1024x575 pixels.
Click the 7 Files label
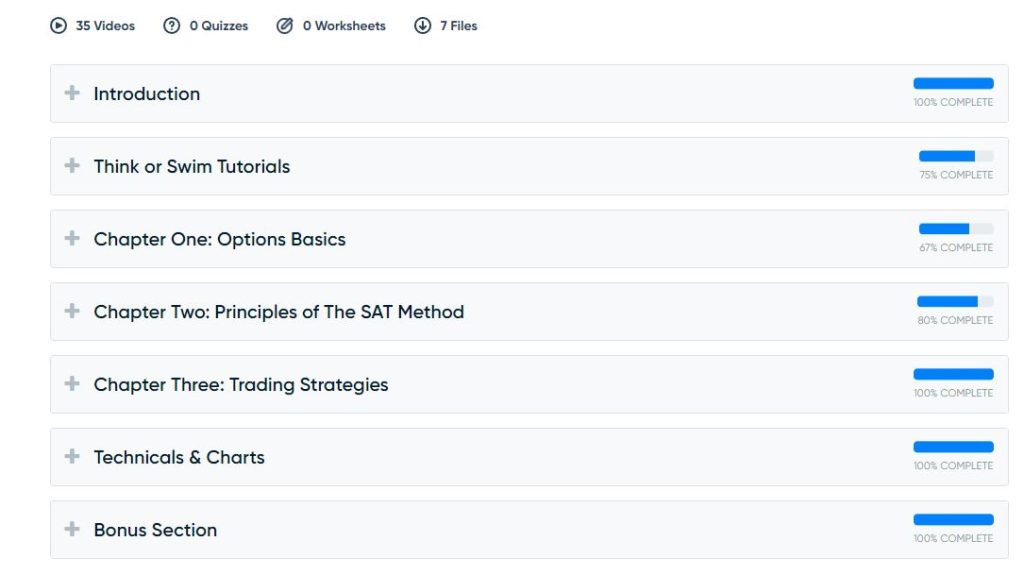(x=459, y=26)
